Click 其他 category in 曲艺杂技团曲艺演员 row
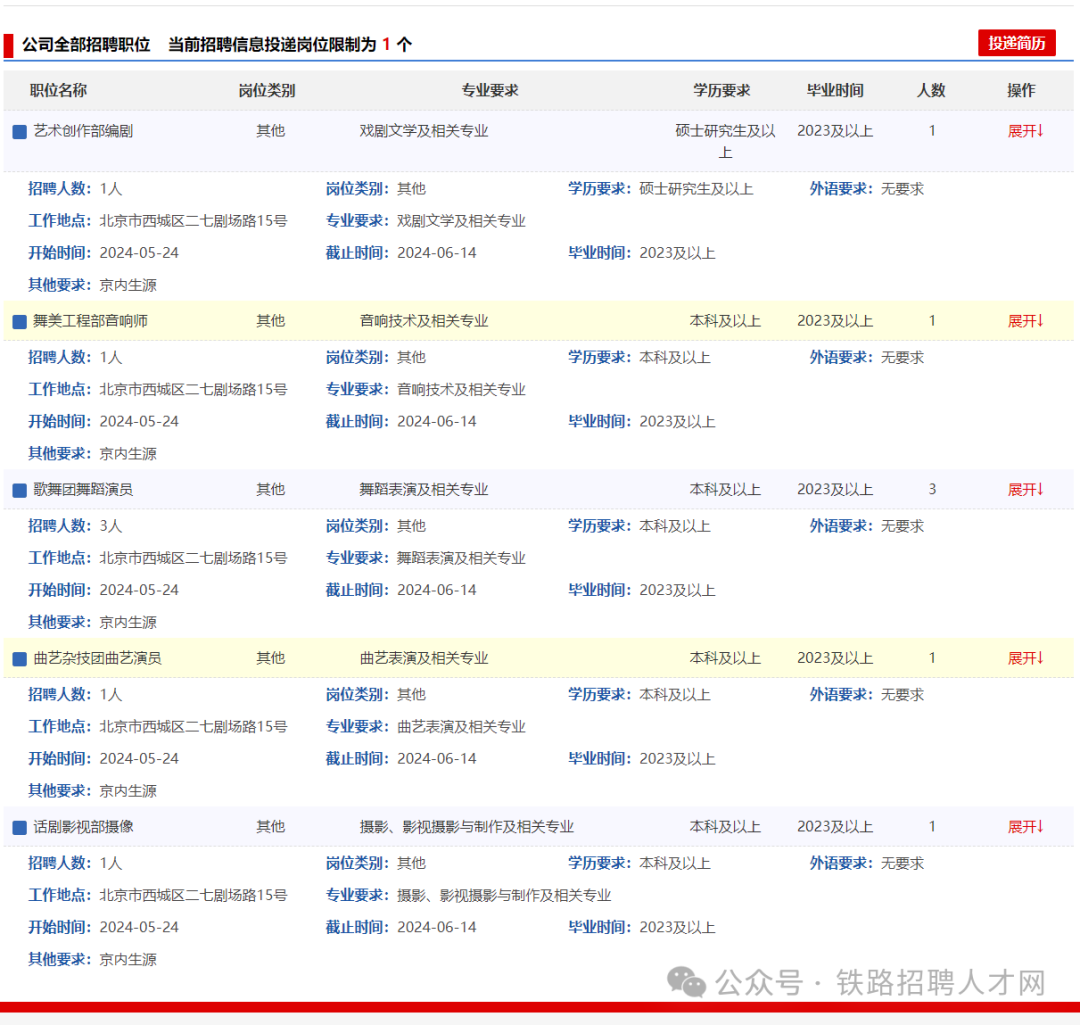This screenshot has height=1025, width=1080. click(x=271, y=659)
